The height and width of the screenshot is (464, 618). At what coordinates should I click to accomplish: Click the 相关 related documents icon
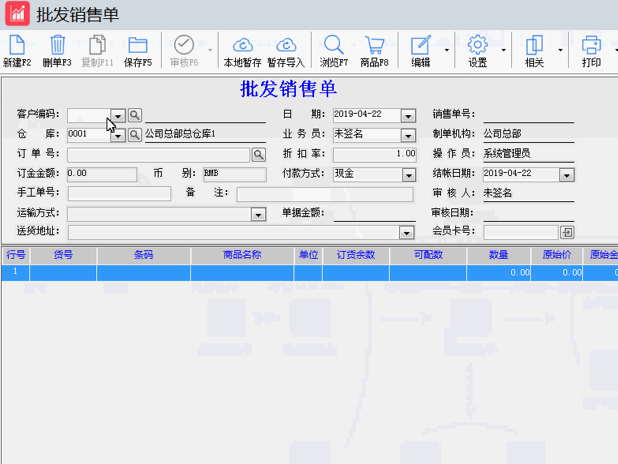(534, 45)
